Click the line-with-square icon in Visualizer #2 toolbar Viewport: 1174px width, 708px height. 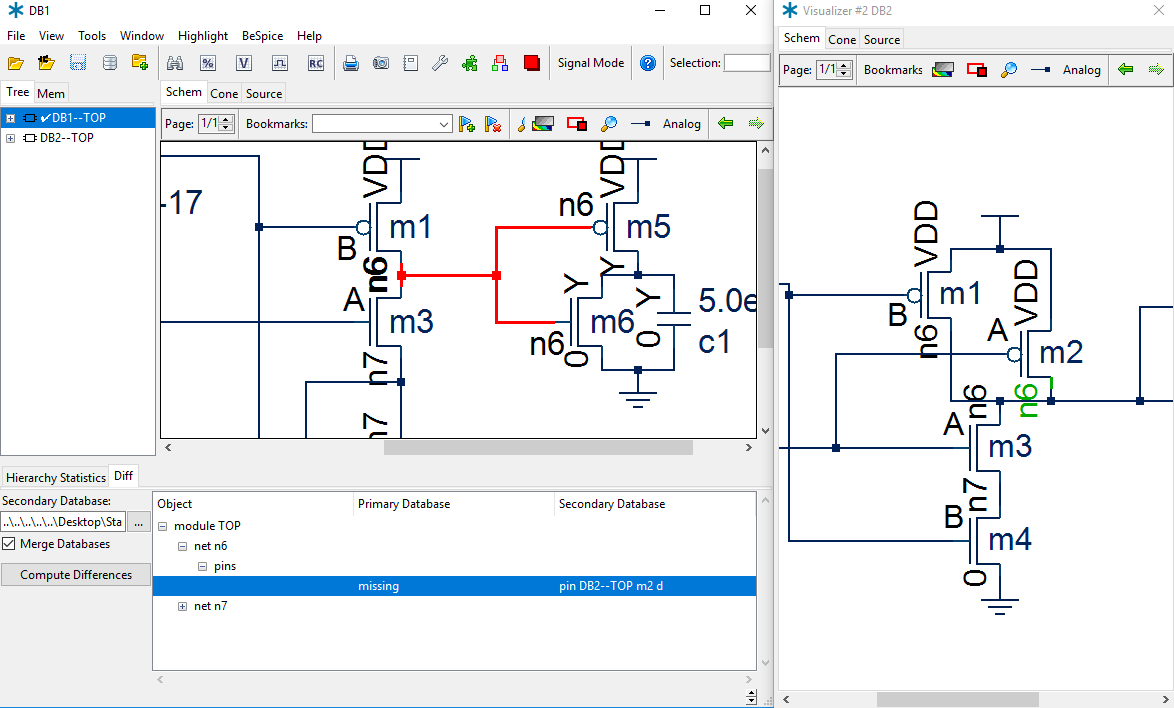point(1041,70)
